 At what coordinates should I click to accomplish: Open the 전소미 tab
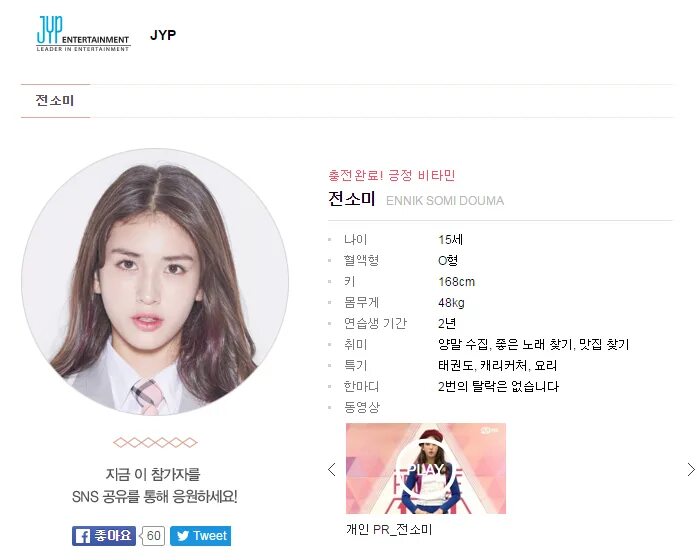coord(55,100)
